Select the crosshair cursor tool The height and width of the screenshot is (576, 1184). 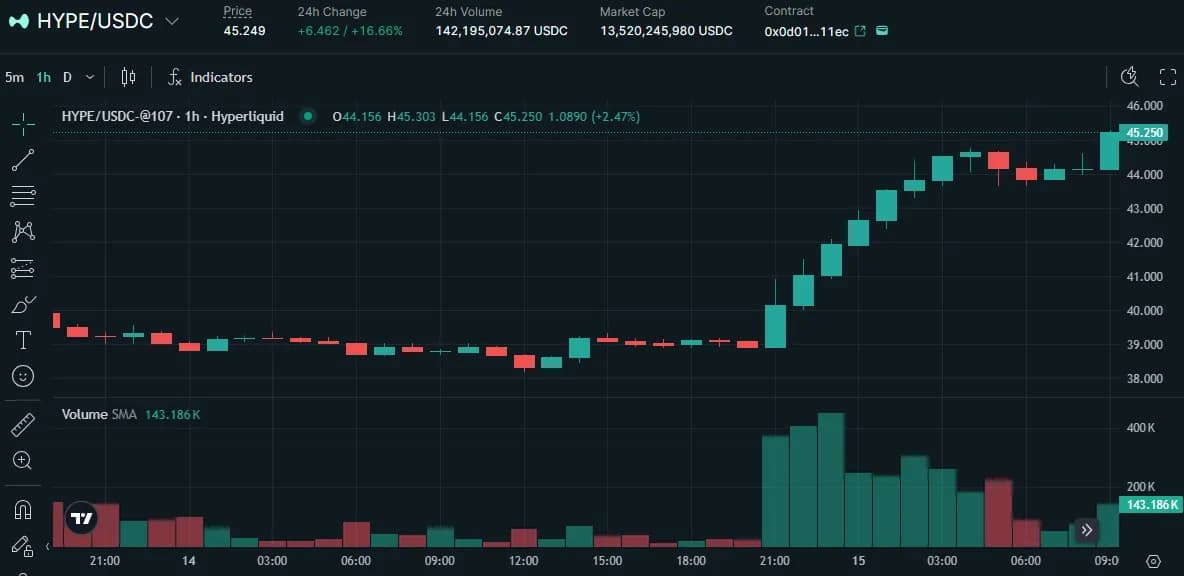tap(23, 125)
